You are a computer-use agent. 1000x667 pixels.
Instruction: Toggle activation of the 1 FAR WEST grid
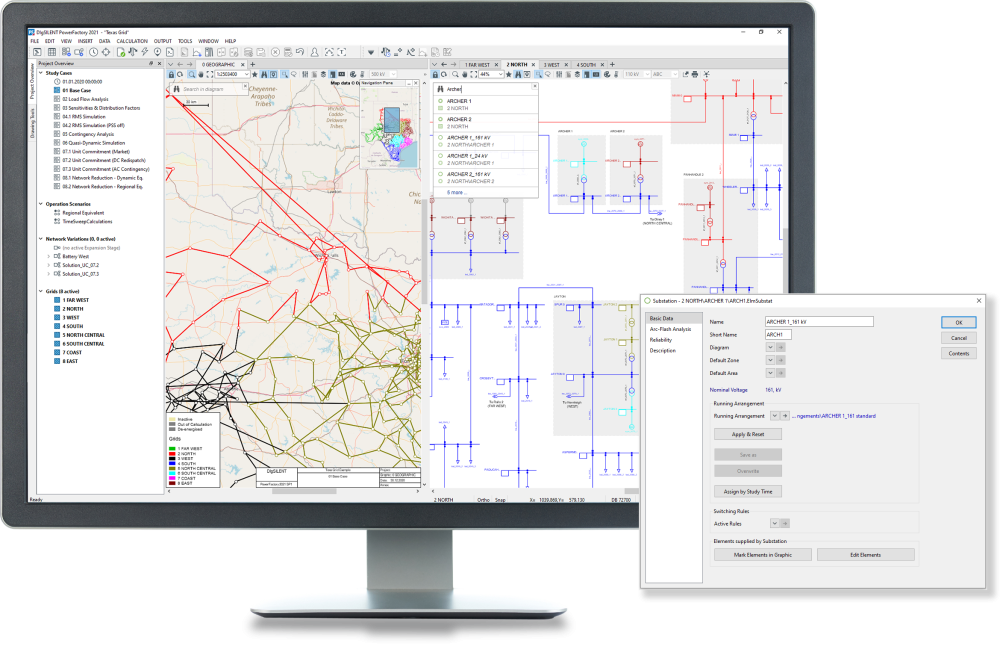click(57, 300)
